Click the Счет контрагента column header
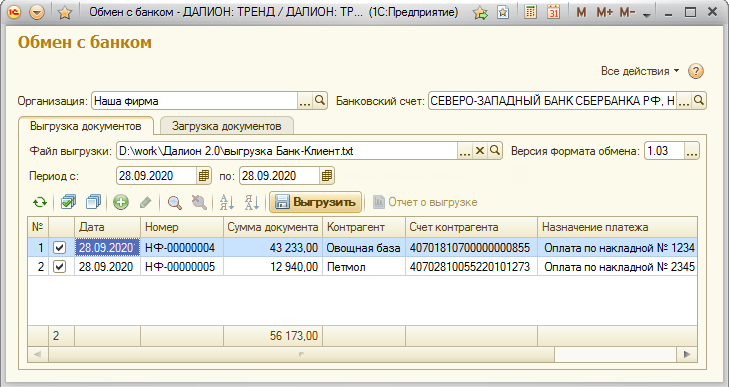 471,227
